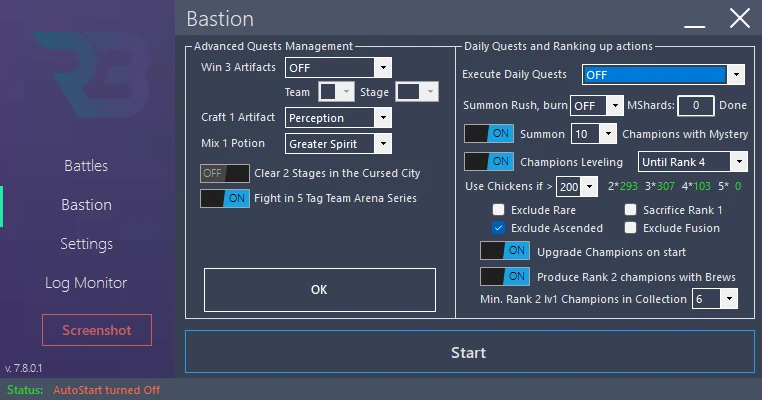Open the Min. Rank 2 Champions dropdown
The image size is (762, 400).
(x=715, y=299)
